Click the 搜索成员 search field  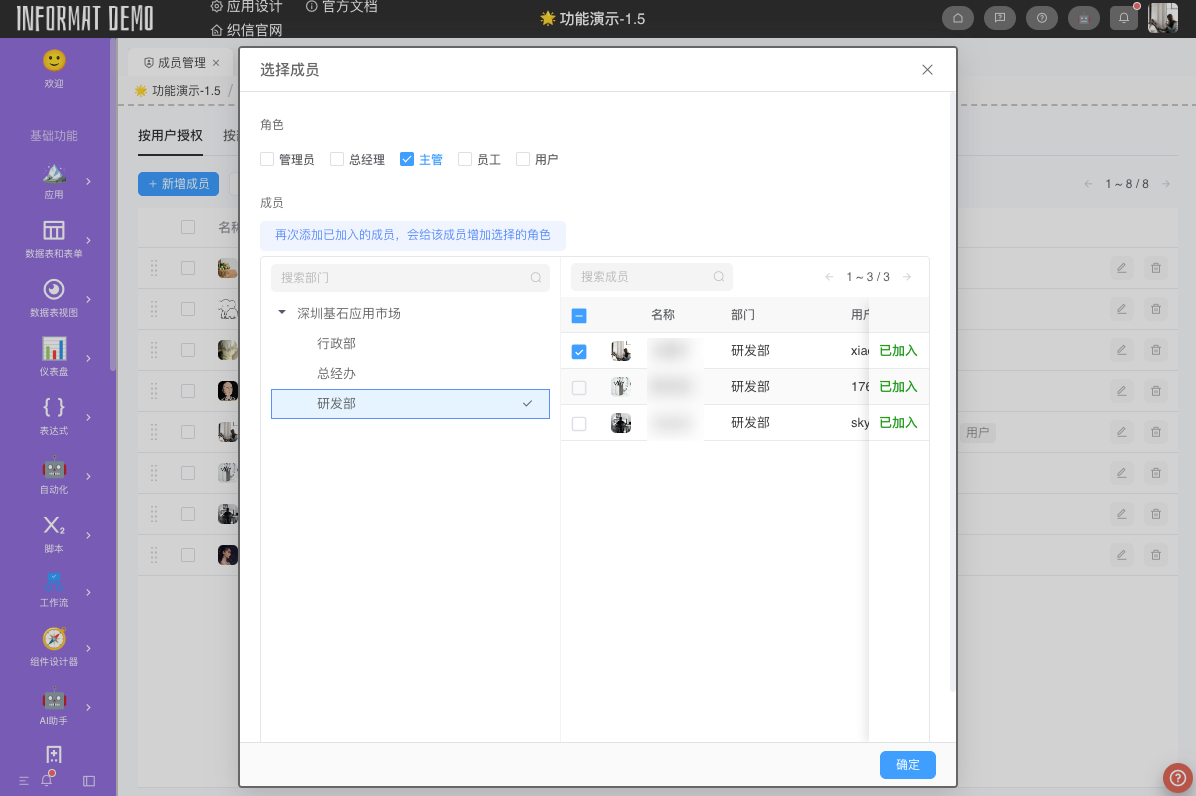pos(651,277)
